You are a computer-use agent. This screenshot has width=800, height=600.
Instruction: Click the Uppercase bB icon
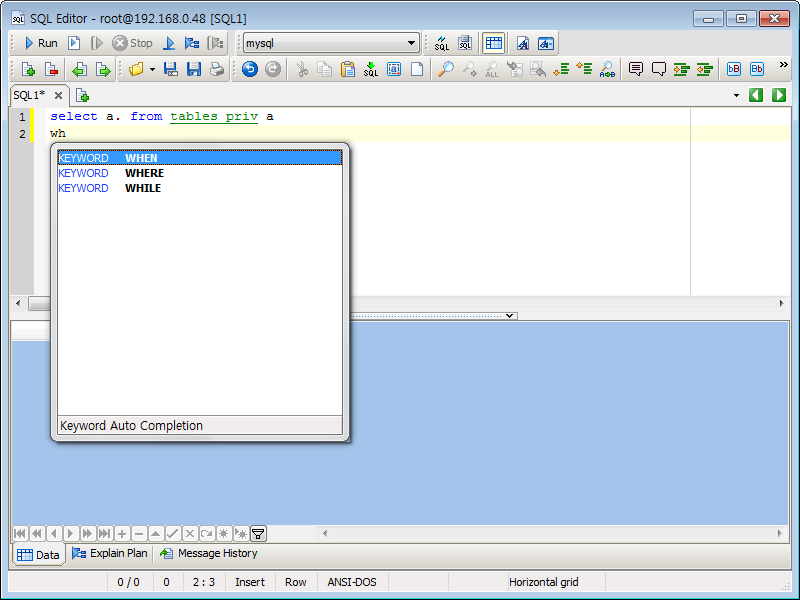(734, 69)
